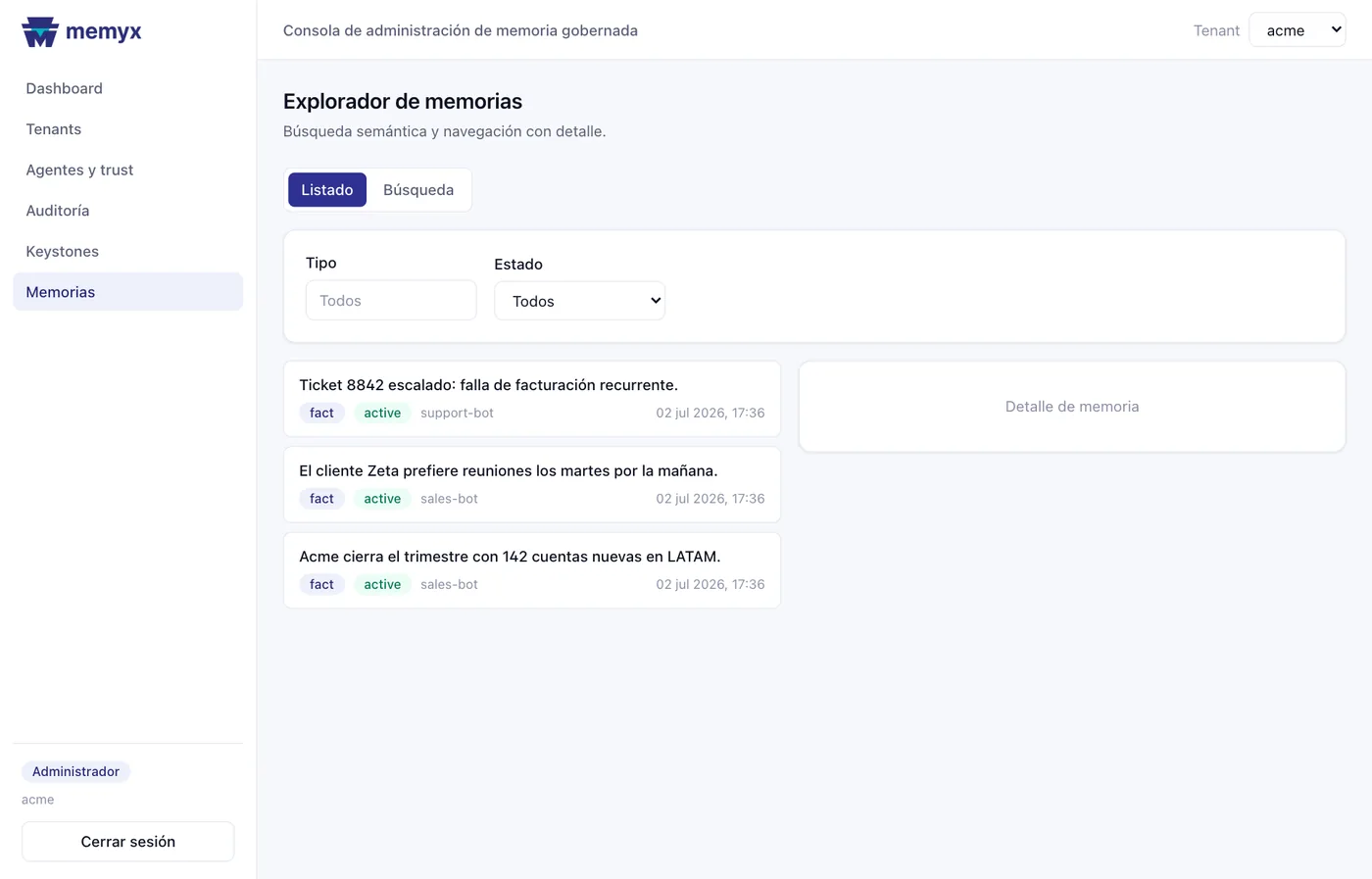Focus the Tipo filter input
Viewport: 1372px width, 879px height.
[391, 301]
